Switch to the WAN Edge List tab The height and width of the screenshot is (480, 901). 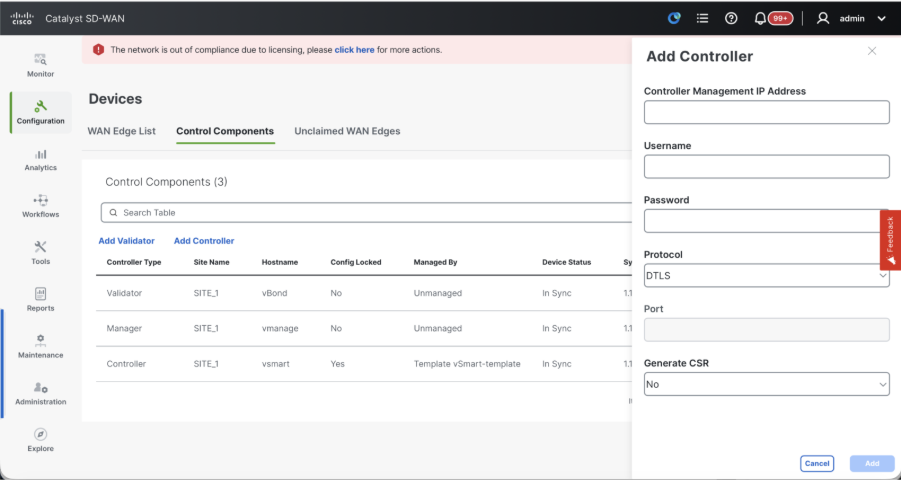pos(122,131)
